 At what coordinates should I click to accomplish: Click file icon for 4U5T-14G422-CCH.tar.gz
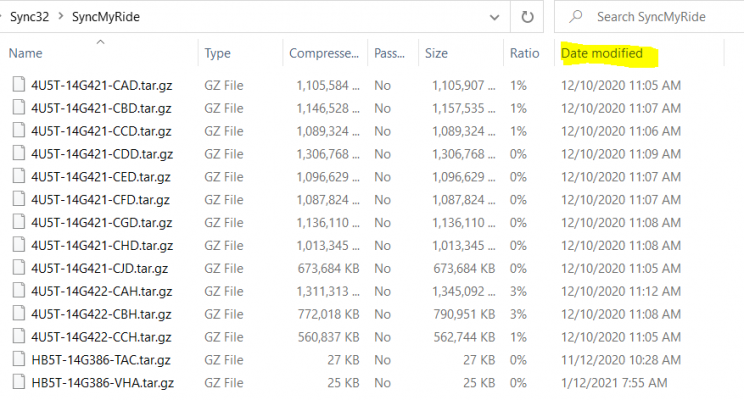pyautogui.click(x=19, y=336)
